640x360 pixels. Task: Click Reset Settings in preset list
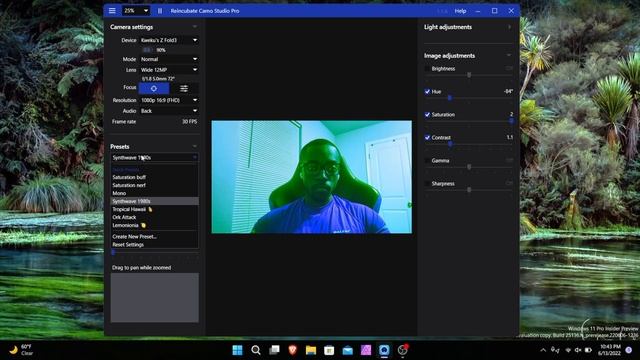click(x=155, y=245)
